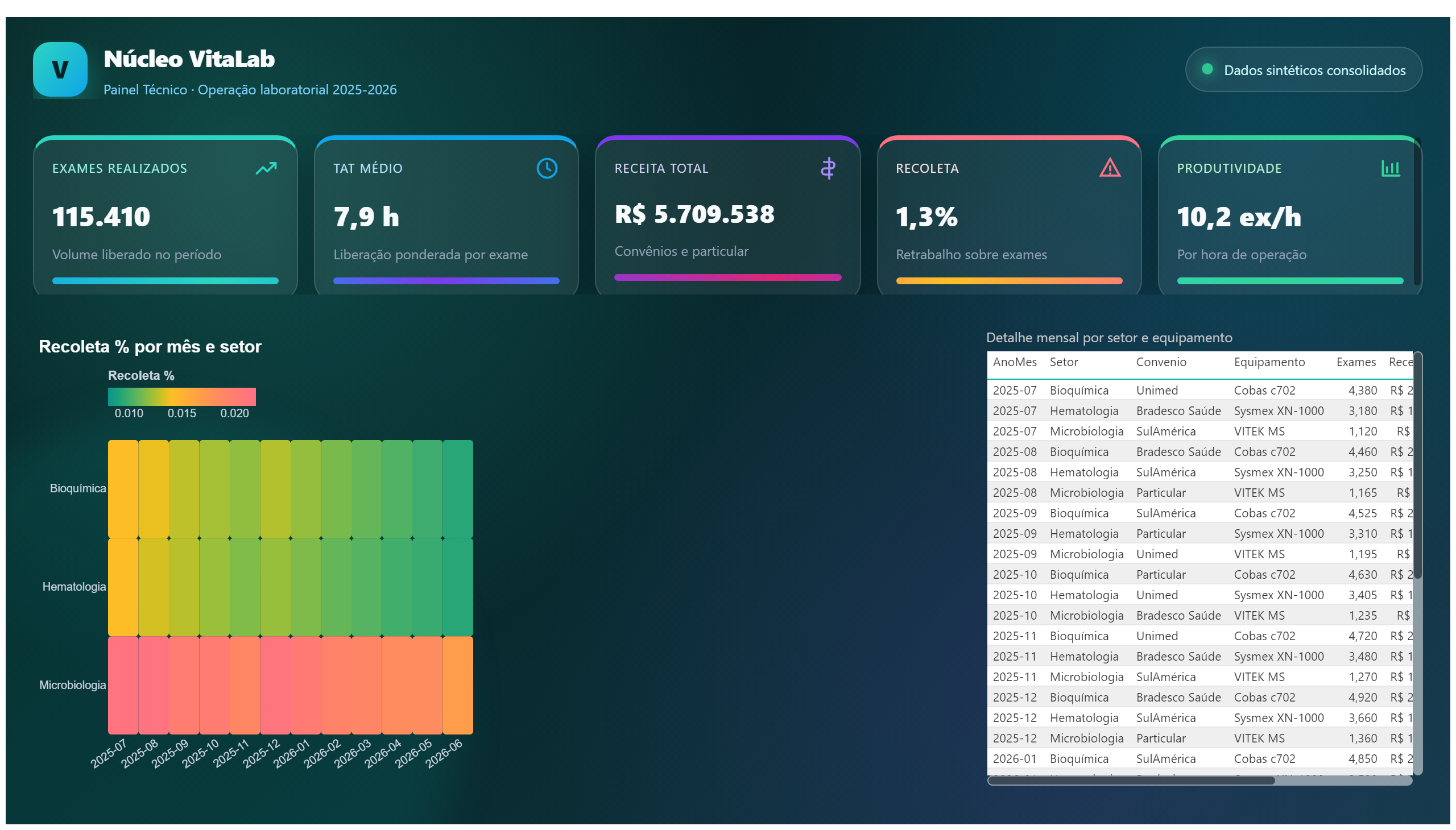The image size is (1456, 830).
Task: Click the warning triangle icon on Recoleta card
Action: tap(1109, 168)
